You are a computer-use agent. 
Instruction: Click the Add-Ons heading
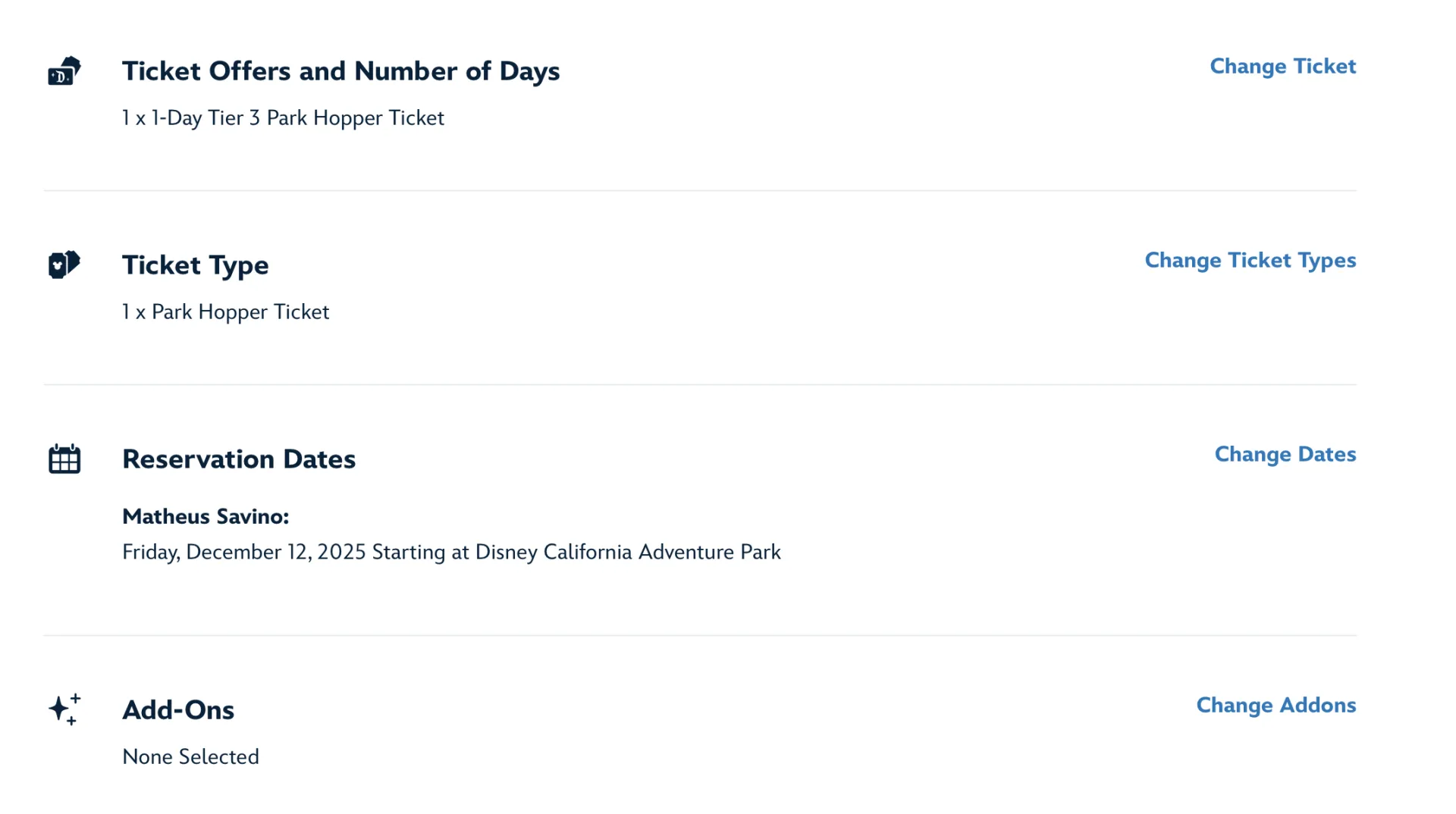pyautogui.click(x=177, y=710)
